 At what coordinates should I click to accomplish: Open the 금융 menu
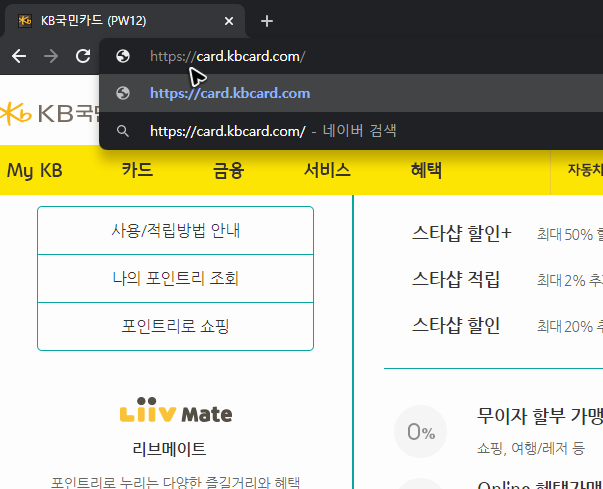click(x=229, y=170)
